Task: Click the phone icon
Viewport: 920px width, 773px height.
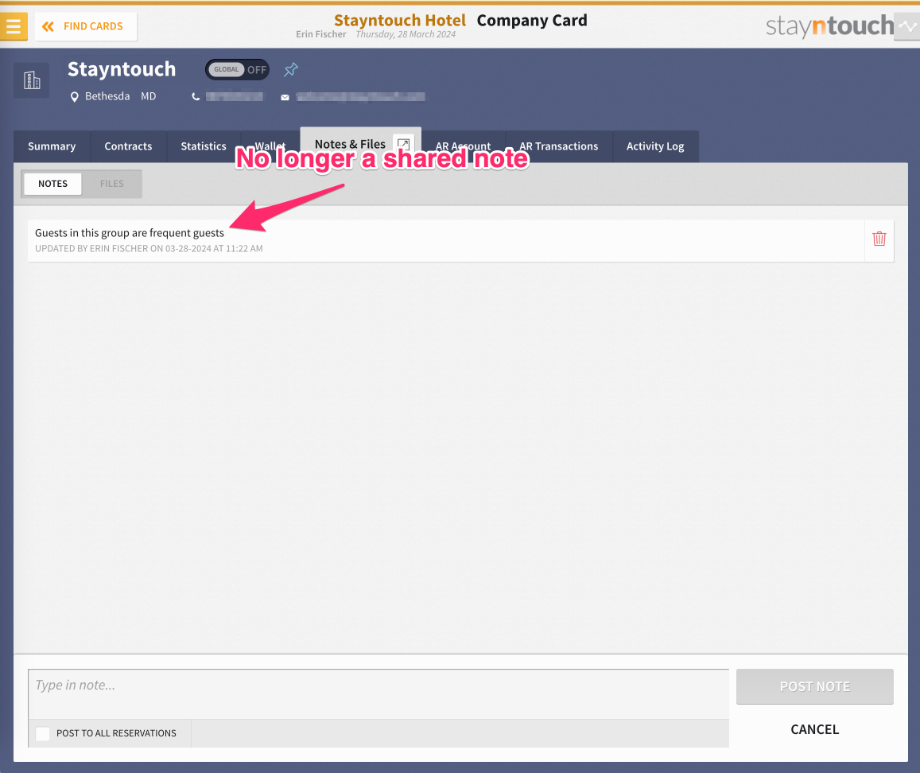Action: pos(196,97)
